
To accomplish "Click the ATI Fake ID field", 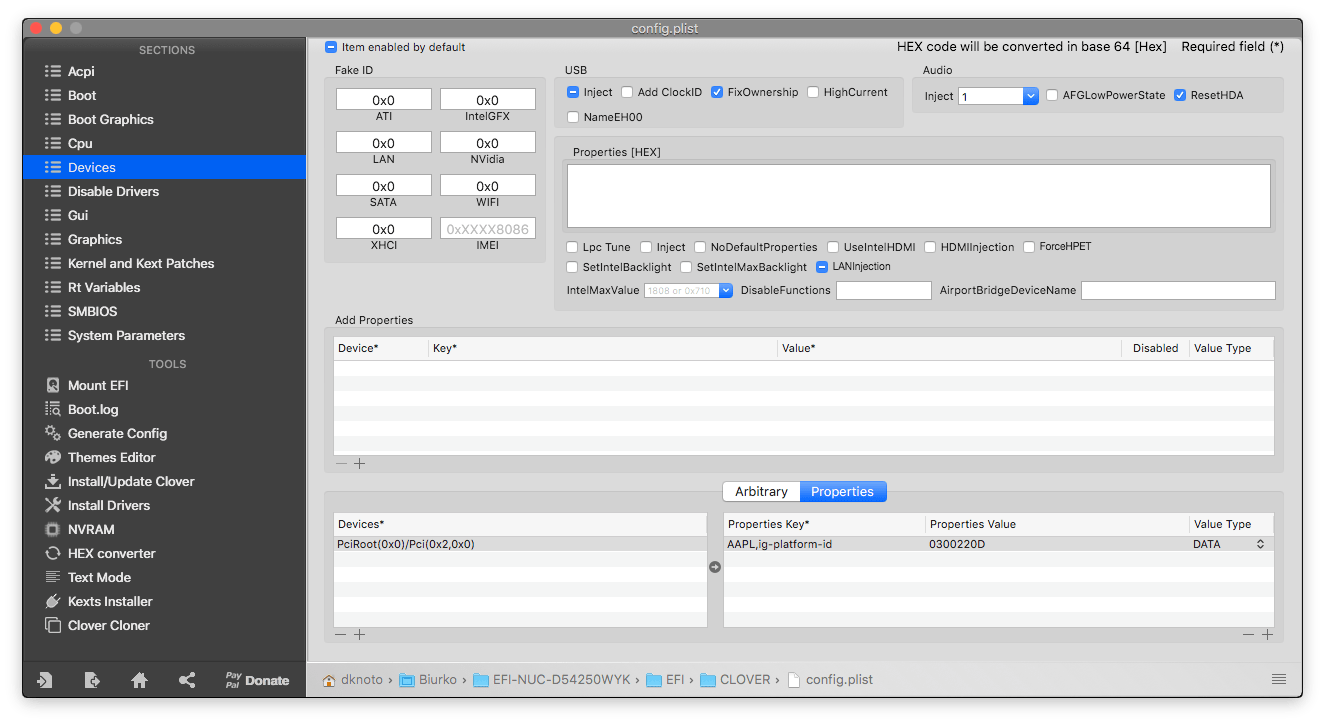I will [x=384, y=100].
